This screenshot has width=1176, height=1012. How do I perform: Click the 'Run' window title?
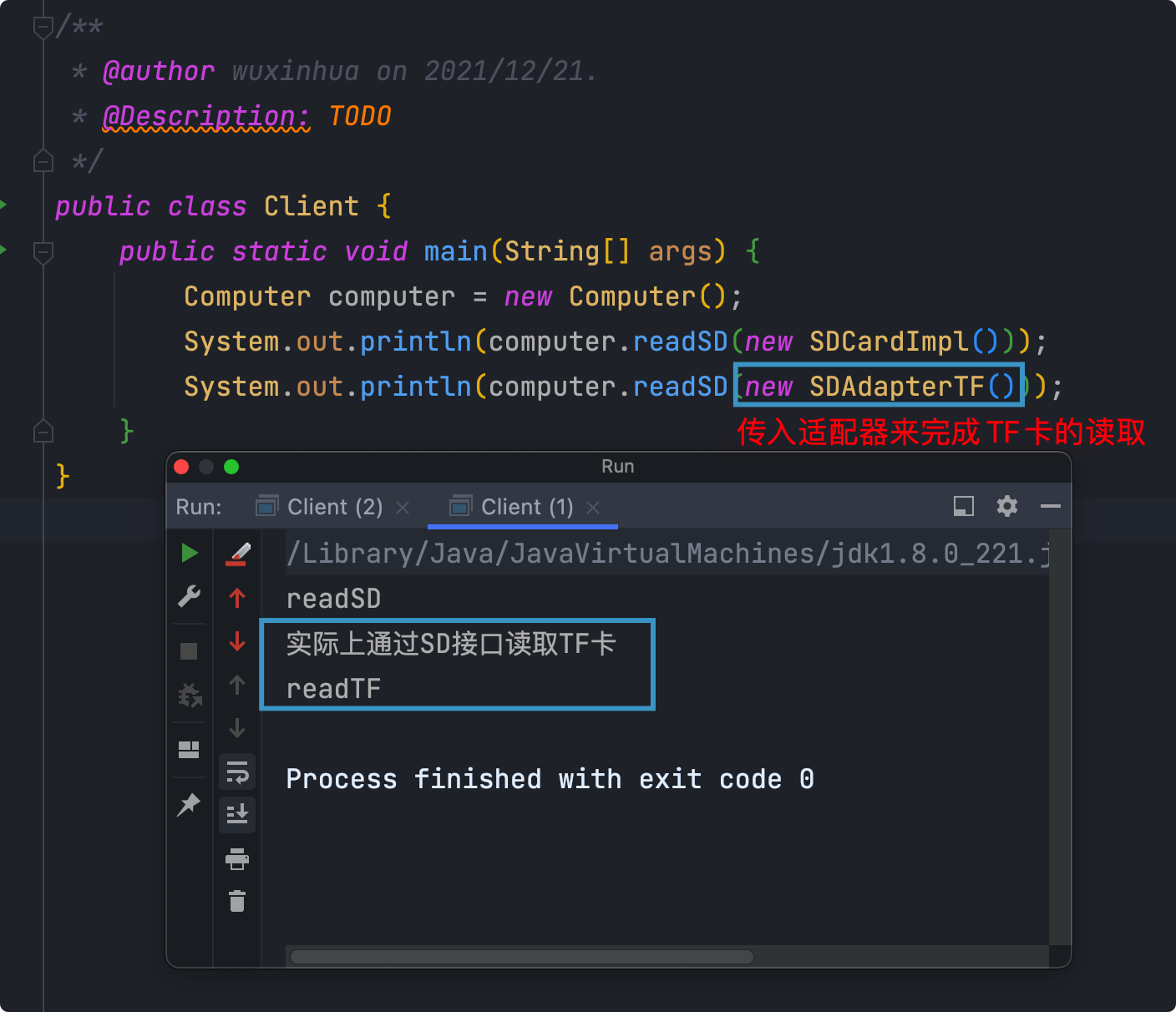click(618, 467)
